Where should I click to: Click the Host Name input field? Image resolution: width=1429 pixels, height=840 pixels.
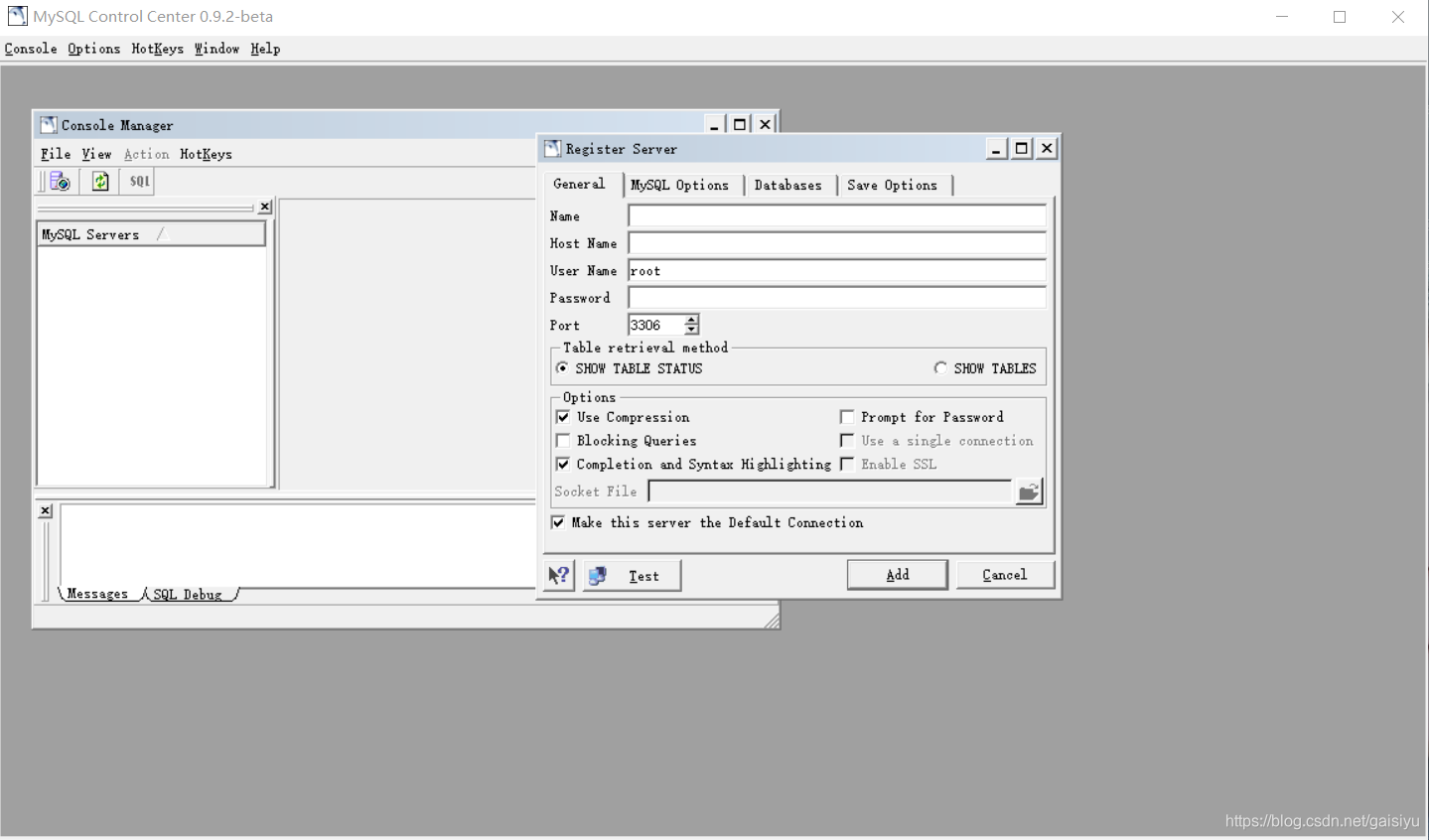tap(837, 243)
